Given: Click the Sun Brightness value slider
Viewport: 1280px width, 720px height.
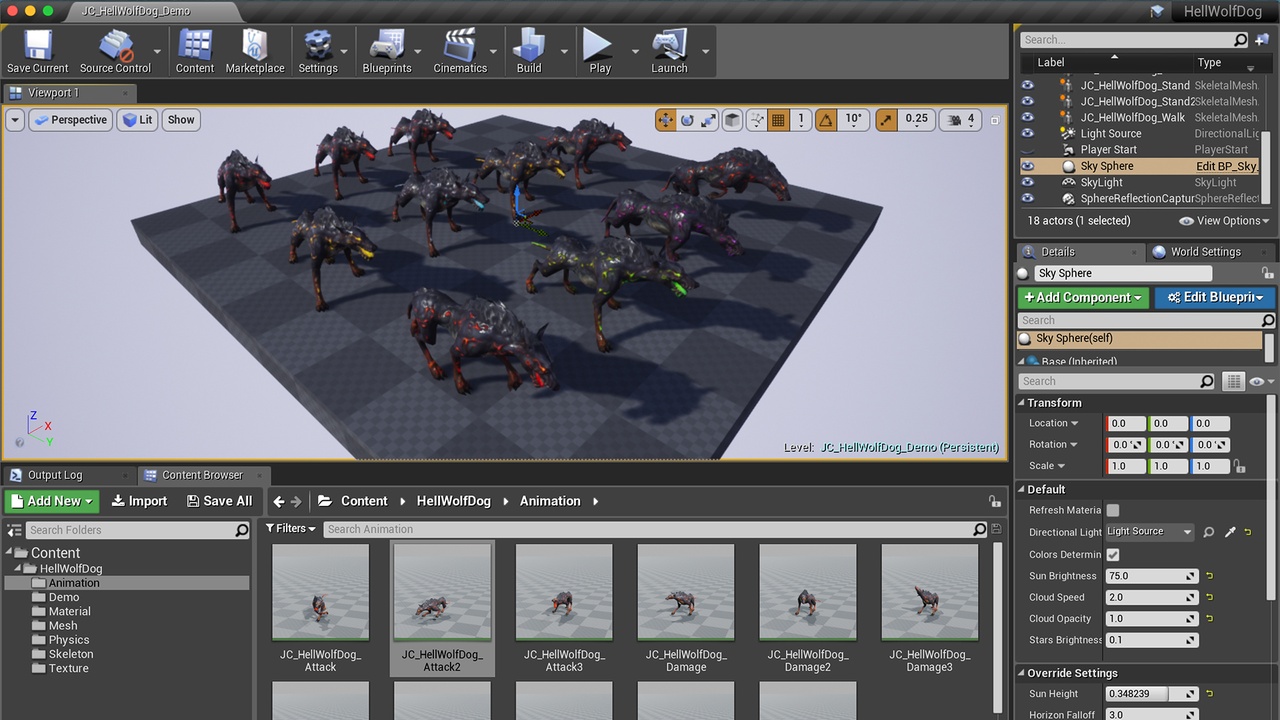Looking at the screenshot, I should (x=1152, y=576).
